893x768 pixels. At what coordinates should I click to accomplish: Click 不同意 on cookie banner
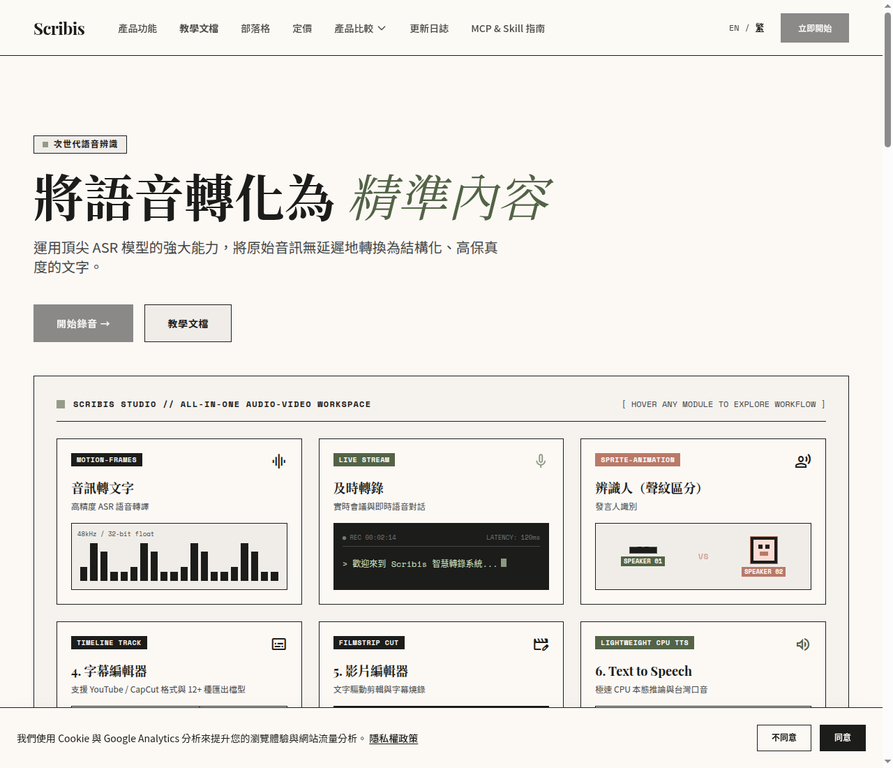pyautogui.click(x=784, y=738)
